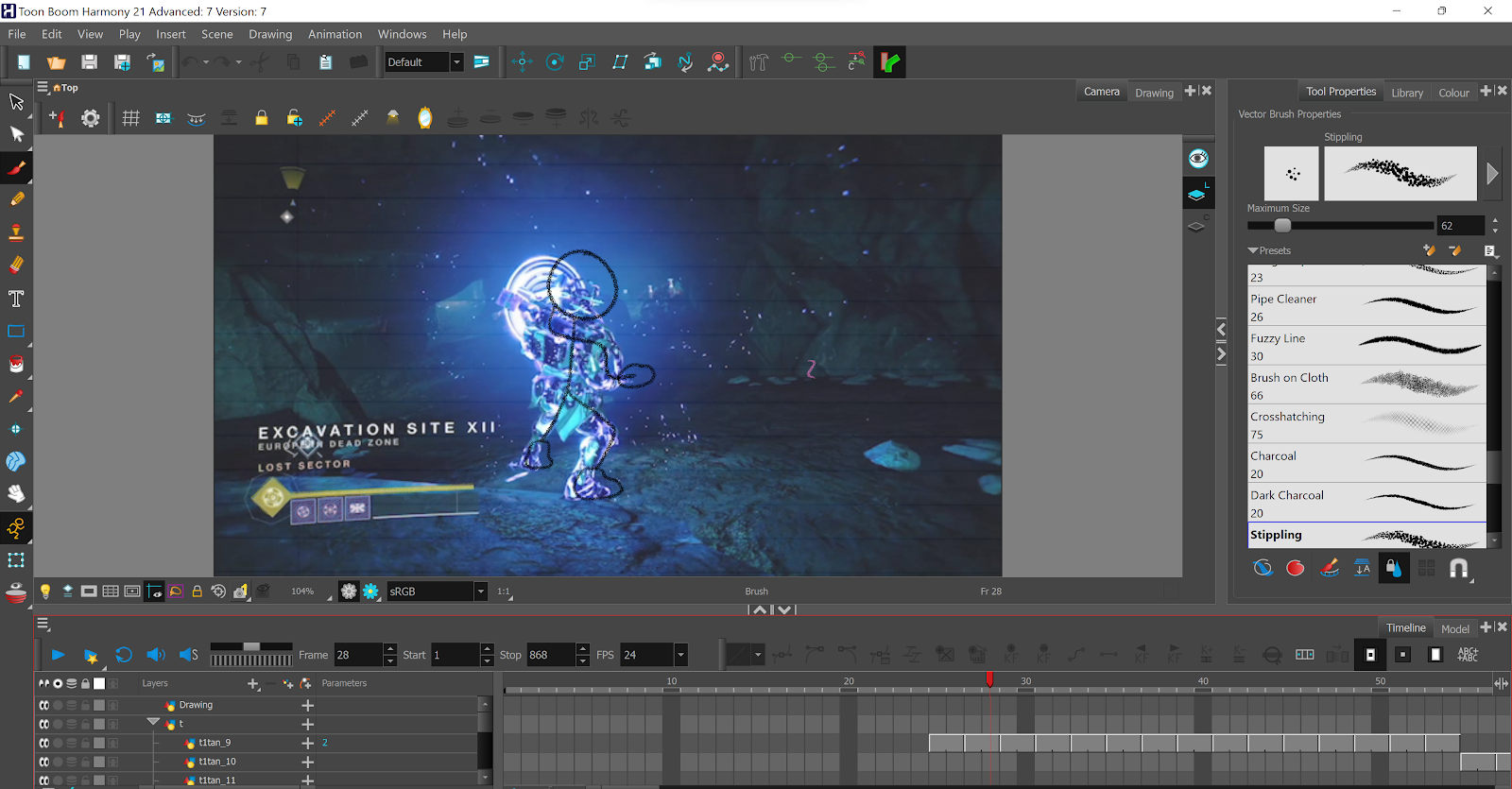
Task: Click the green Render flag icon
Action: point(889,62)
